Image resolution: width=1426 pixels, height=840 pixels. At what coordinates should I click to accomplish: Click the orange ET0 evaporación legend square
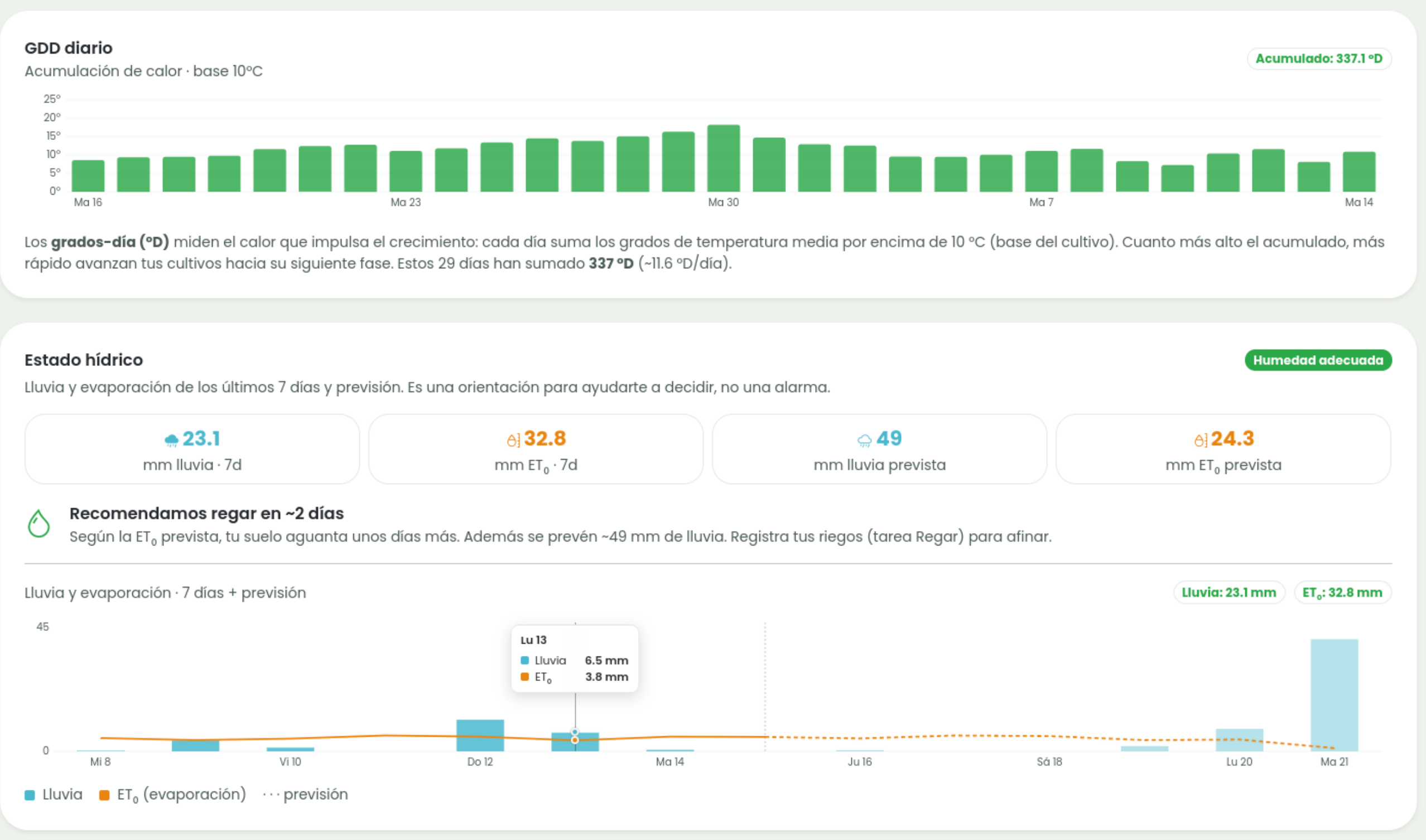click(104, 795)
